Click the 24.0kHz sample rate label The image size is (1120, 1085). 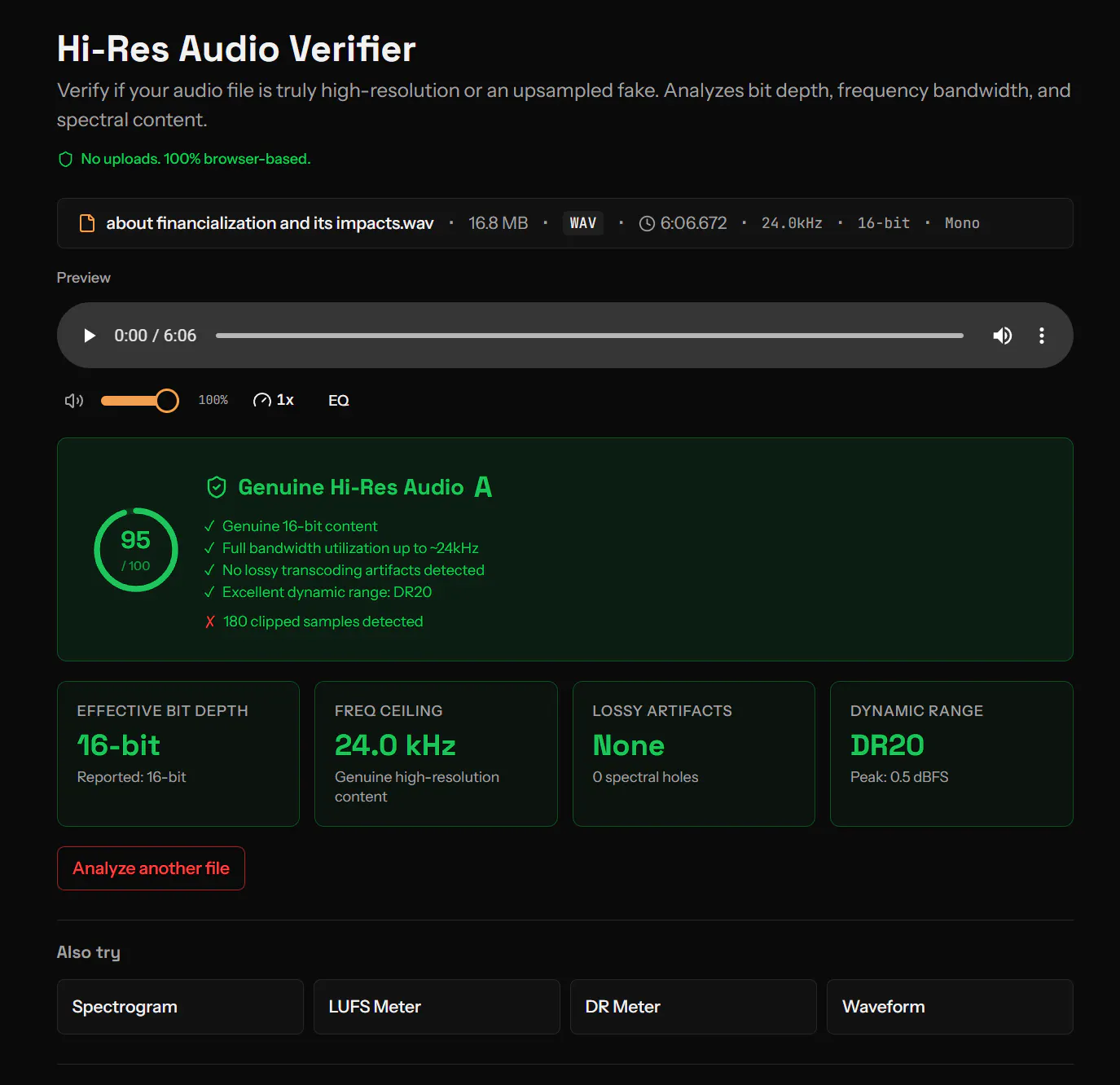792,223
